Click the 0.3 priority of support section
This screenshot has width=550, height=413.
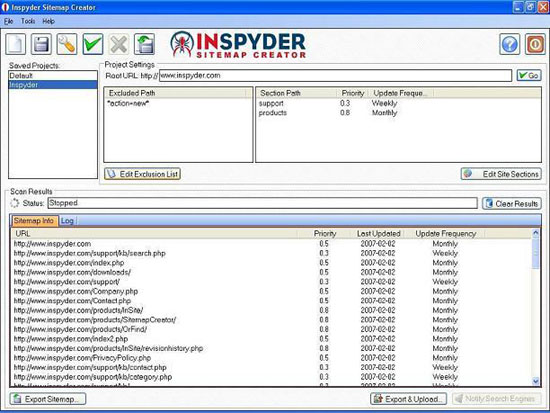[x=345, y=104]
